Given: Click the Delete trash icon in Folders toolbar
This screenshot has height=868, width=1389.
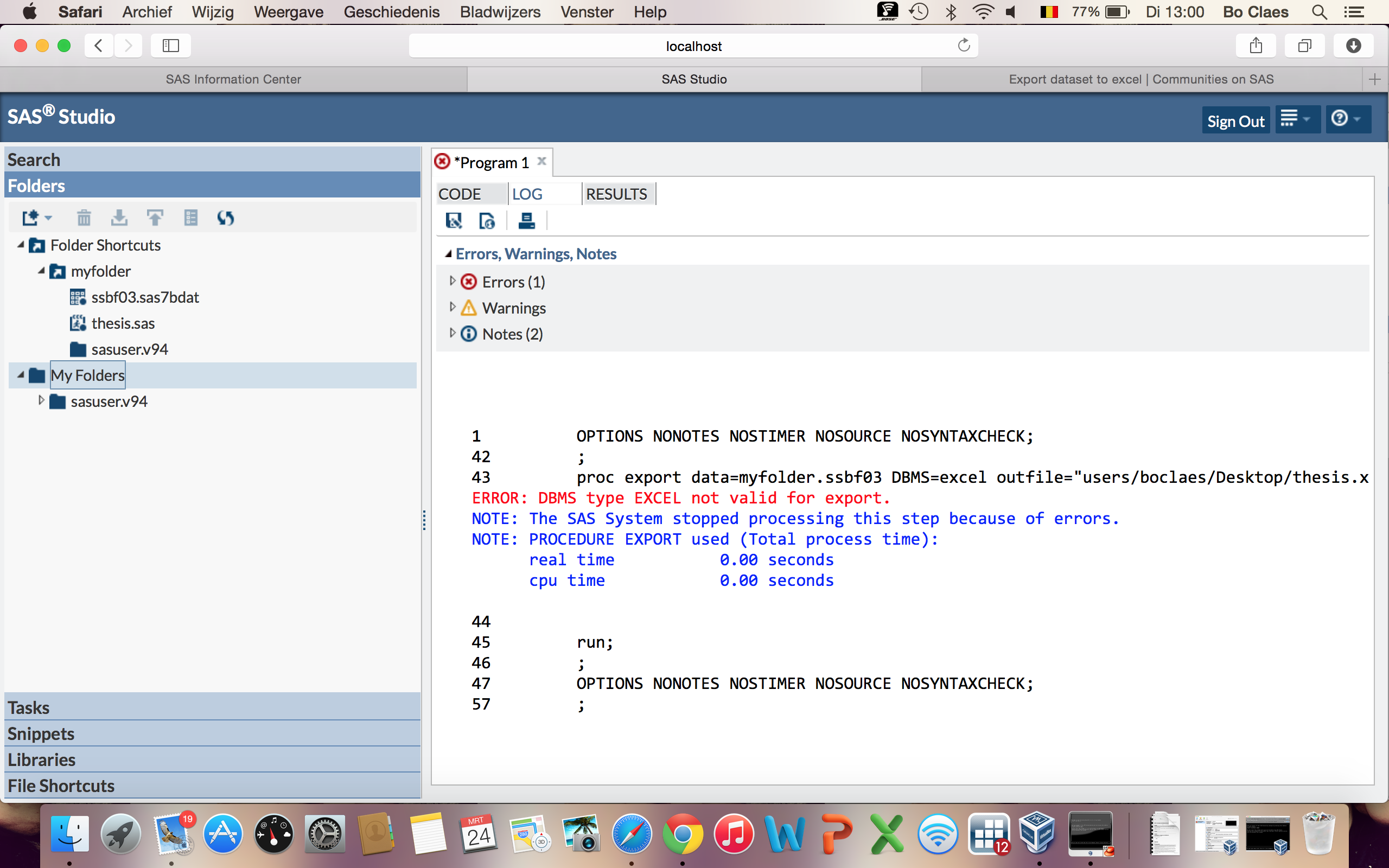Looking at the screenshot, I should (x=84, y=218).
